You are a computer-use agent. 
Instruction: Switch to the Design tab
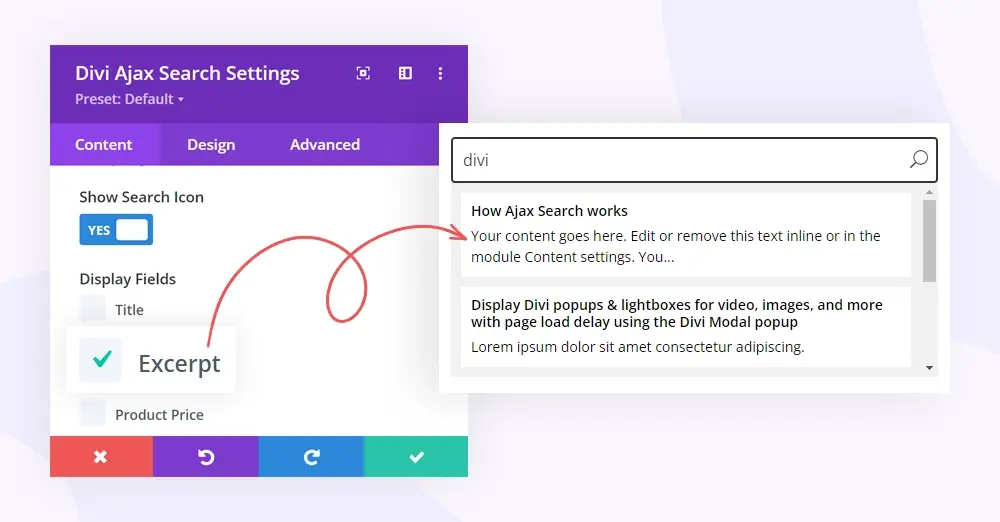coord(211,145)
